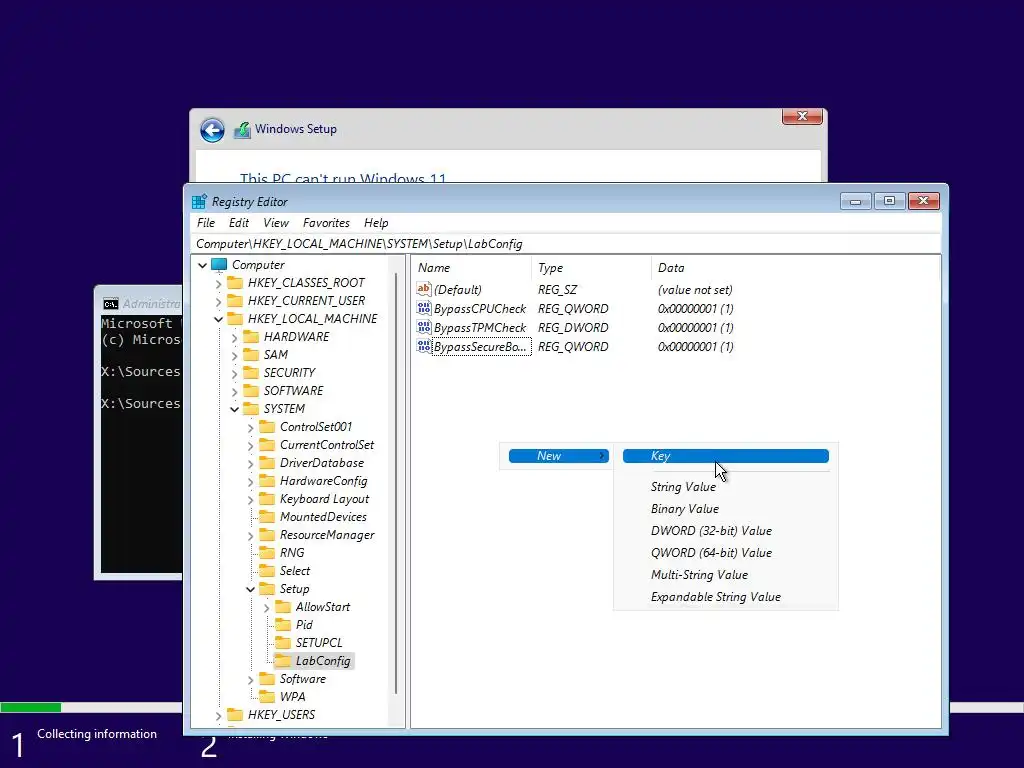
Task: Open the Edit menu
Action: point(238,223)
